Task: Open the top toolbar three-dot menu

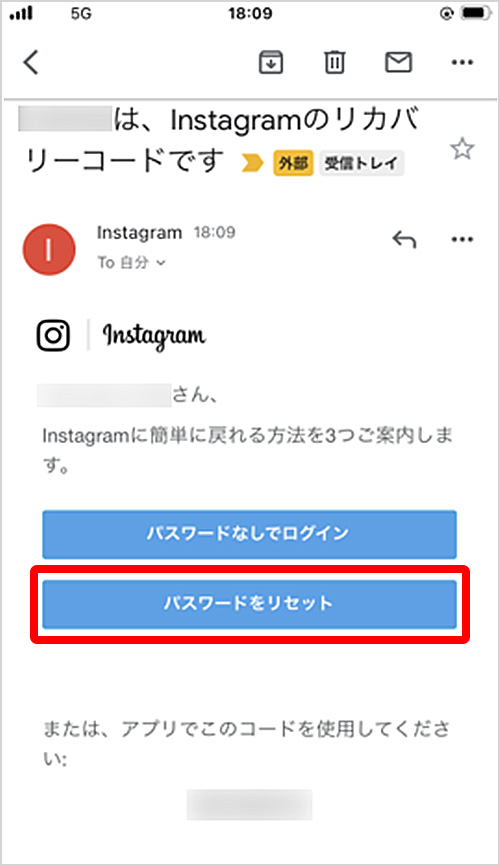Action: [462, 62]
